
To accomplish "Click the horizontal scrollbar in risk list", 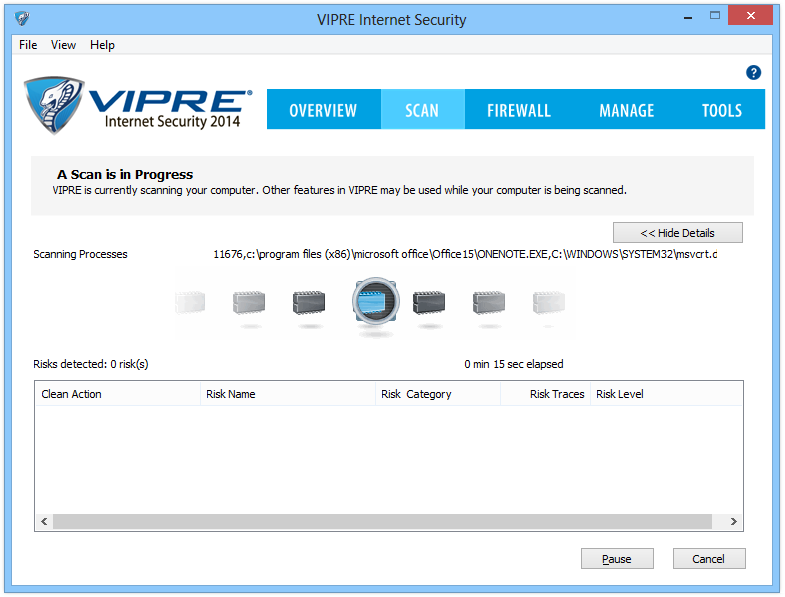I will pyautogui.click(x=380, y=522).
